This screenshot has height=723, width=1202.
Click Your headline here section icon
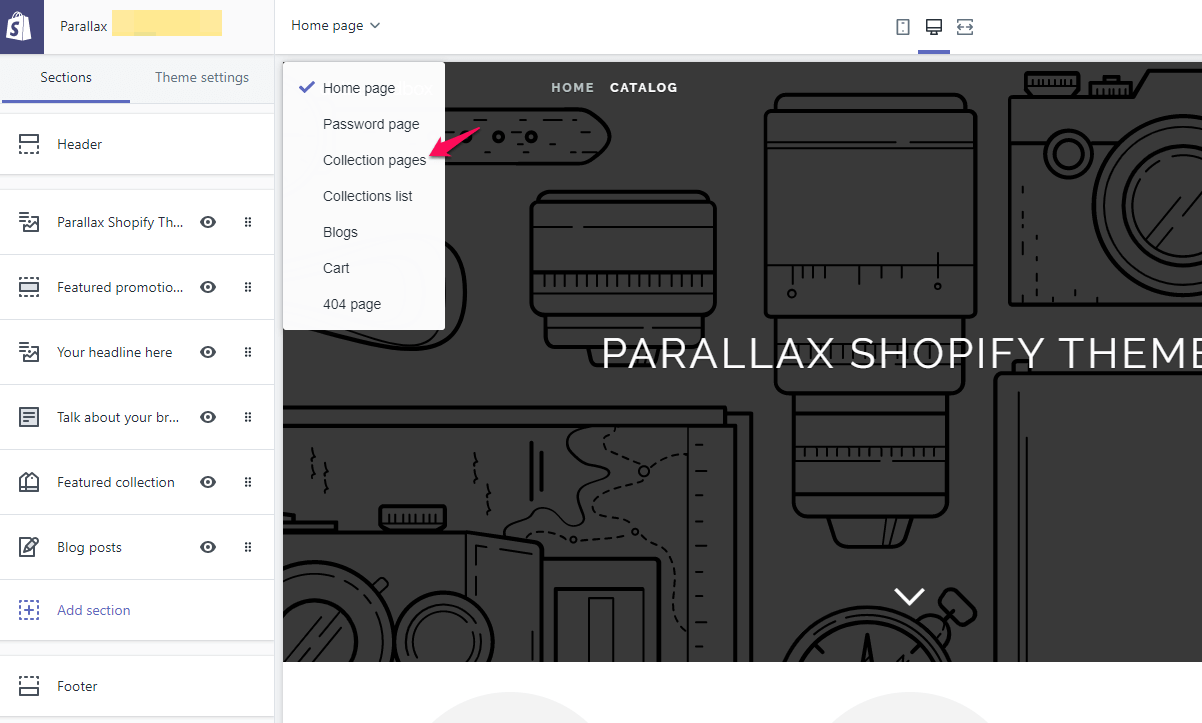click(29, 352)
